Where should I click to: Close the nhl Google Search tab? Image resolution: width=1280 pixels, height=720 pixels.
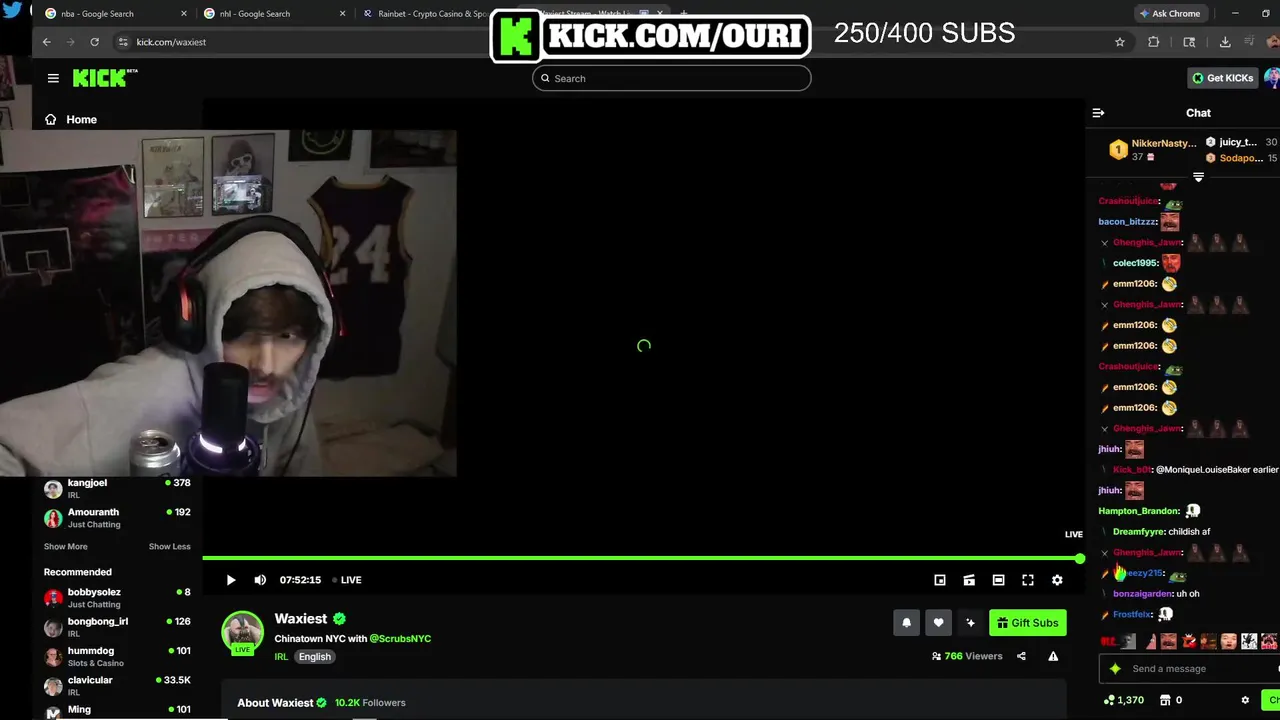pyautogui.click(x=342, y=14)
